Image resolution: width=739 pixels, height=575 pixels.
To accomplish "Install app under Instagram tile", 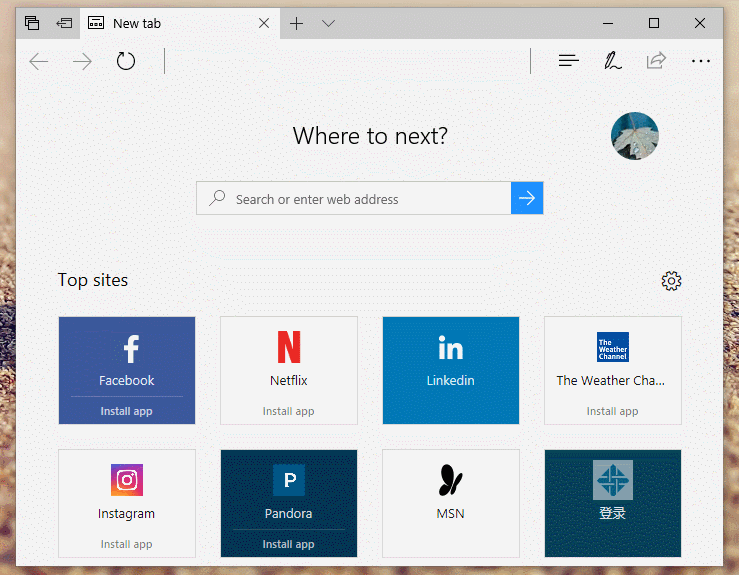I will (x=126, y=544).
